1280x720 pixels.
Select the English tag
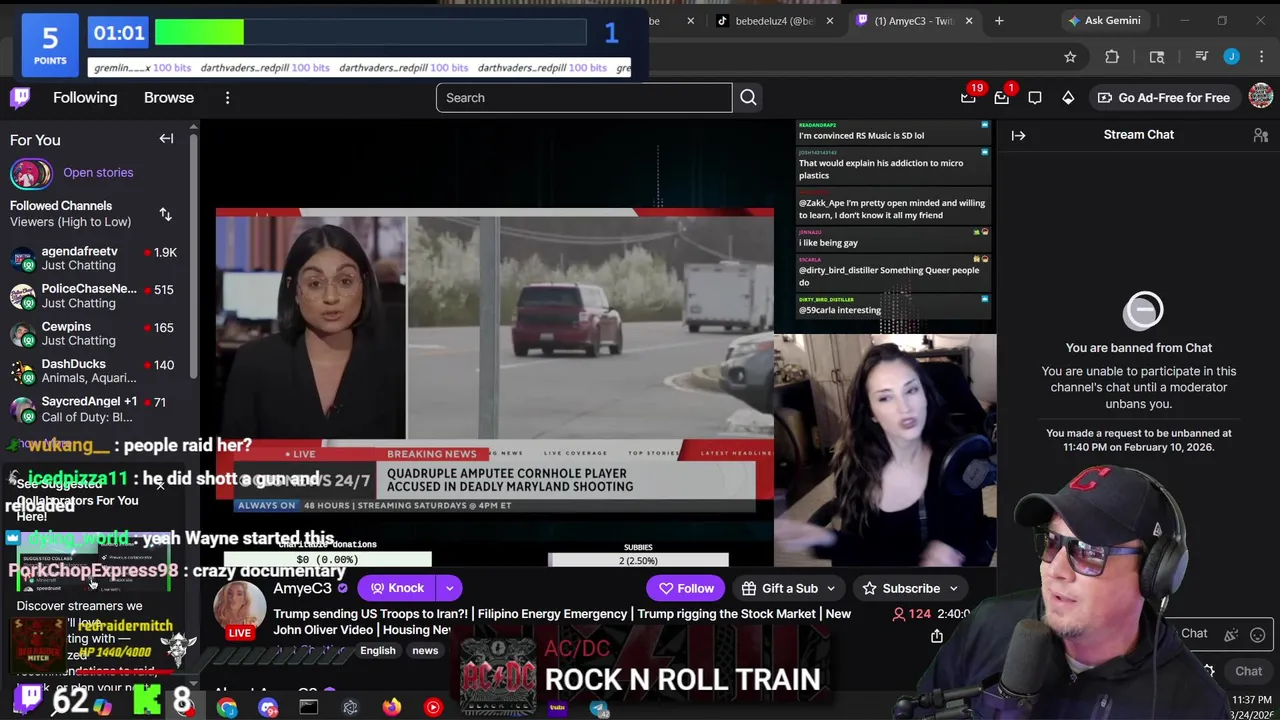[378, 650]
